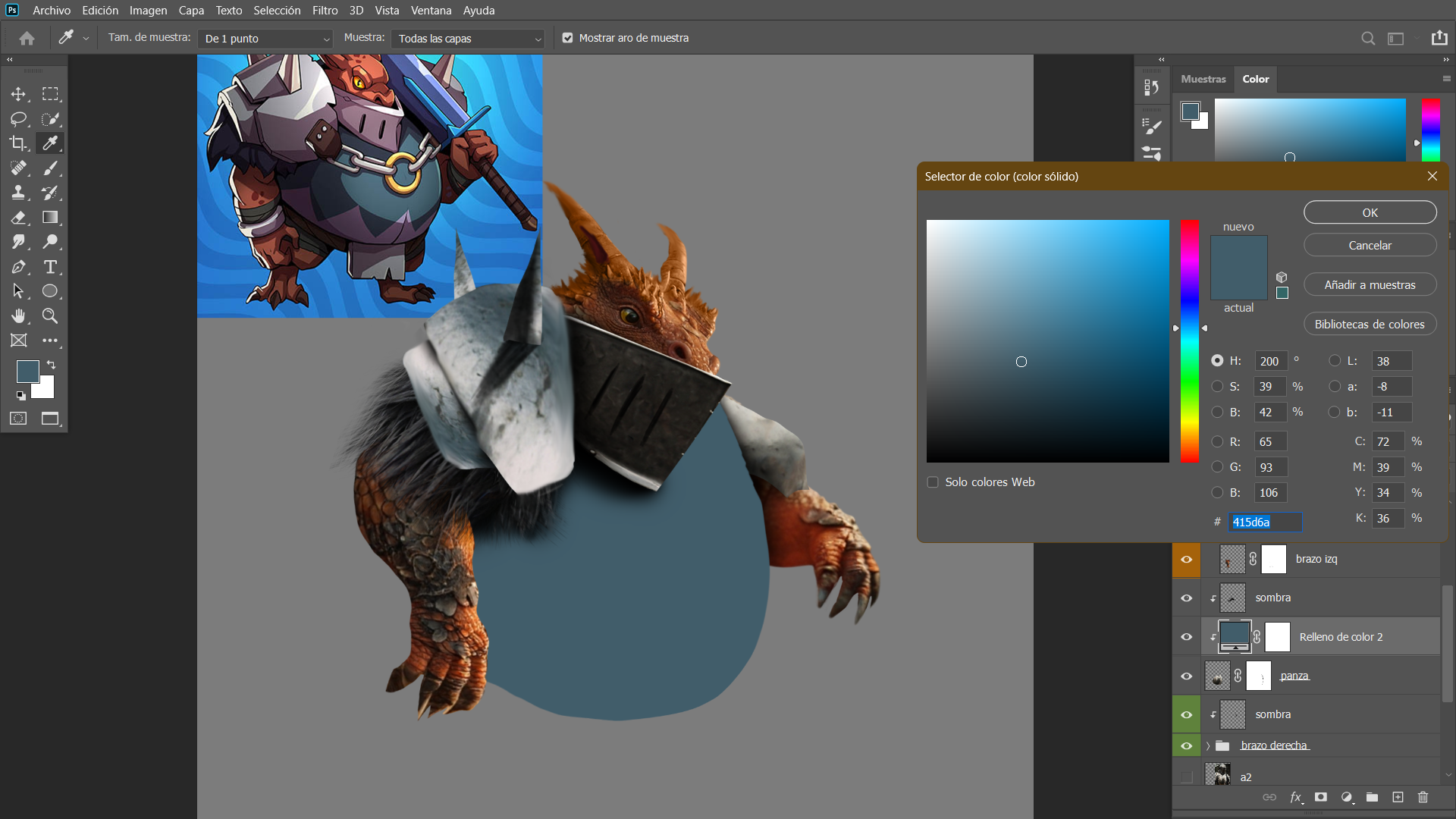Confirm color with OK button

click(1370, 213)
